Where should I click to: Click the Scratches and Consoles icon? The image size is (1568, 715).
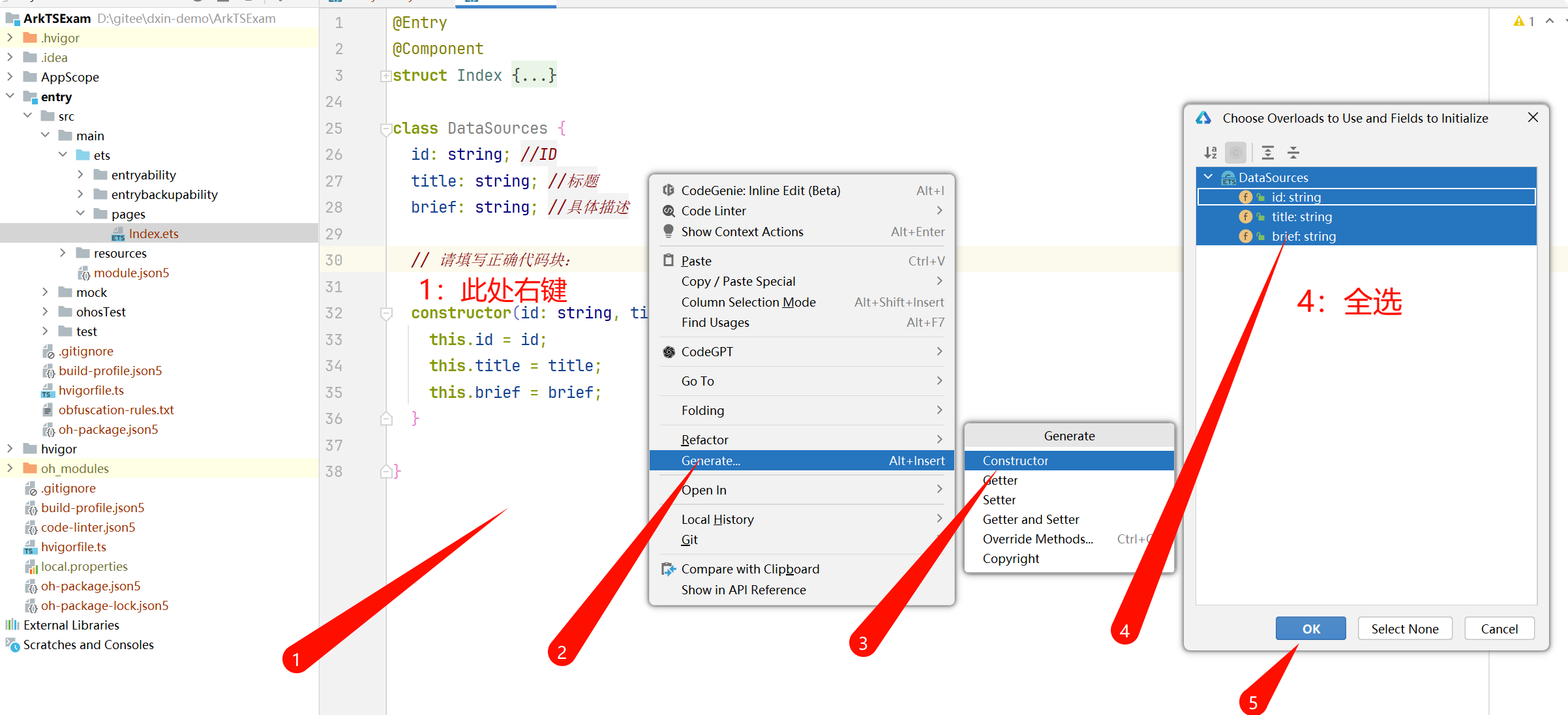point(12,645)
